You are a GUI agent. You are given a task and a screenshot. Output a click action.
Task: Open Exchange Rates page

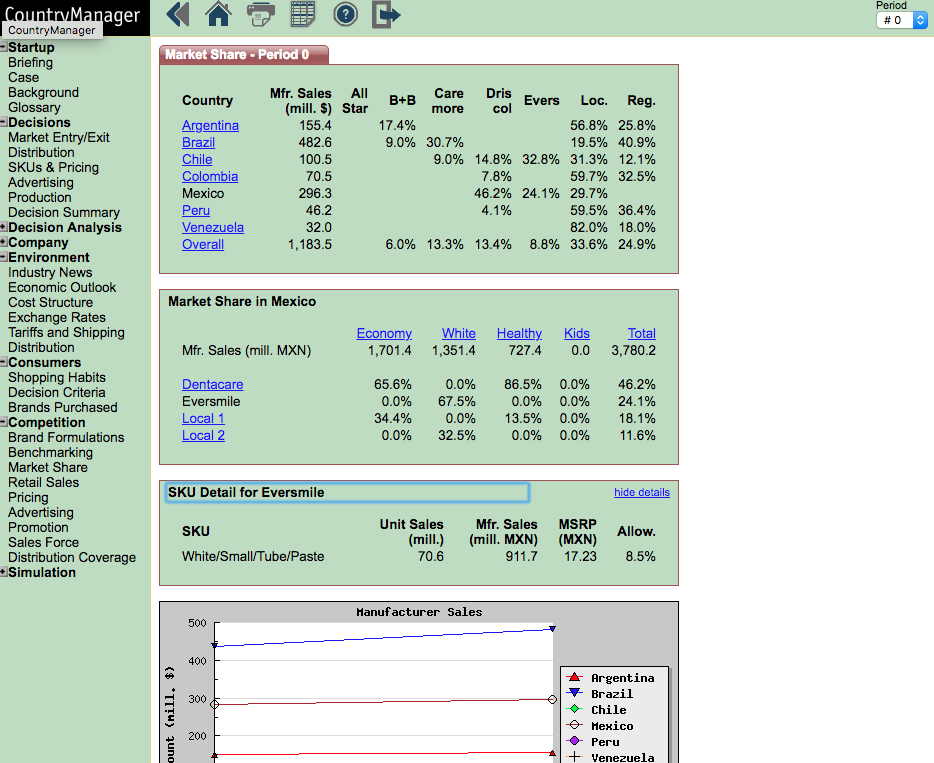[x=57, y=317]
